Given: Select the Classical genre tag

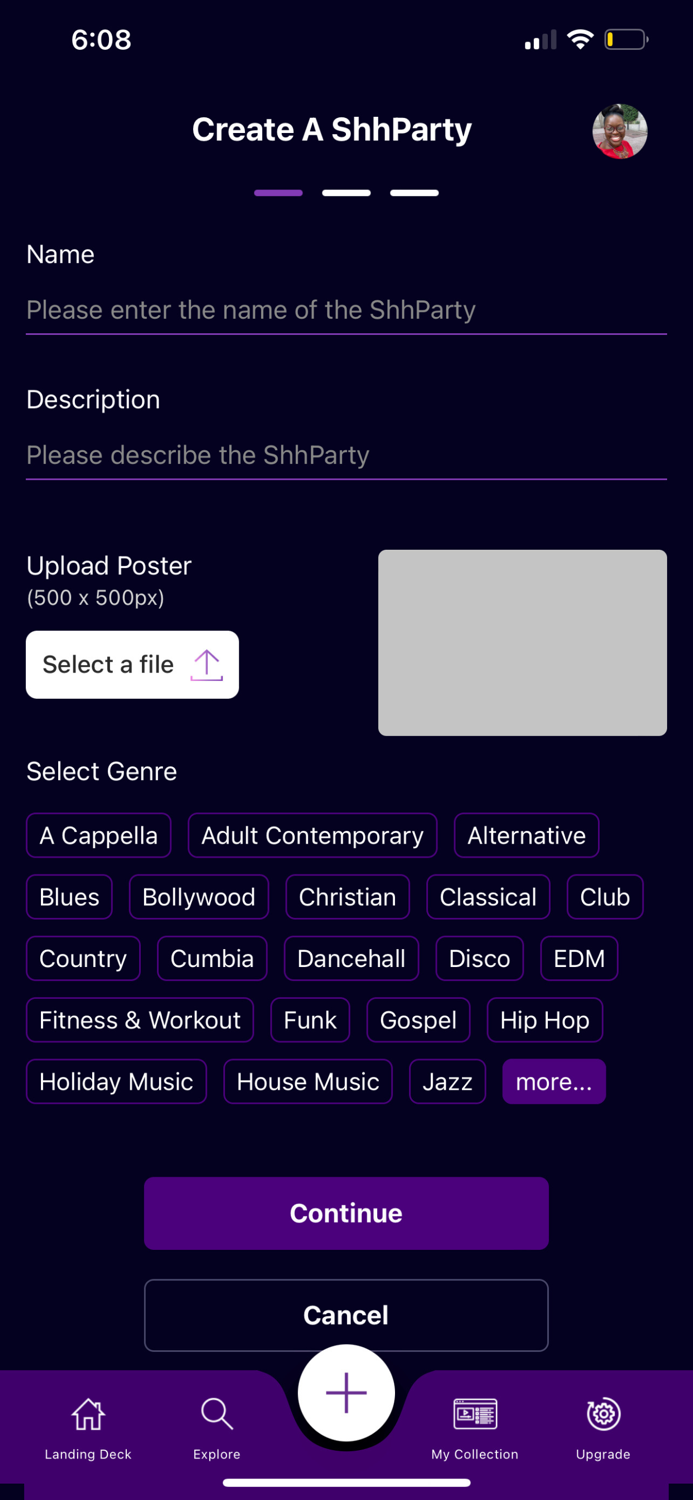Looking at the screenshot, I should 488,897.
